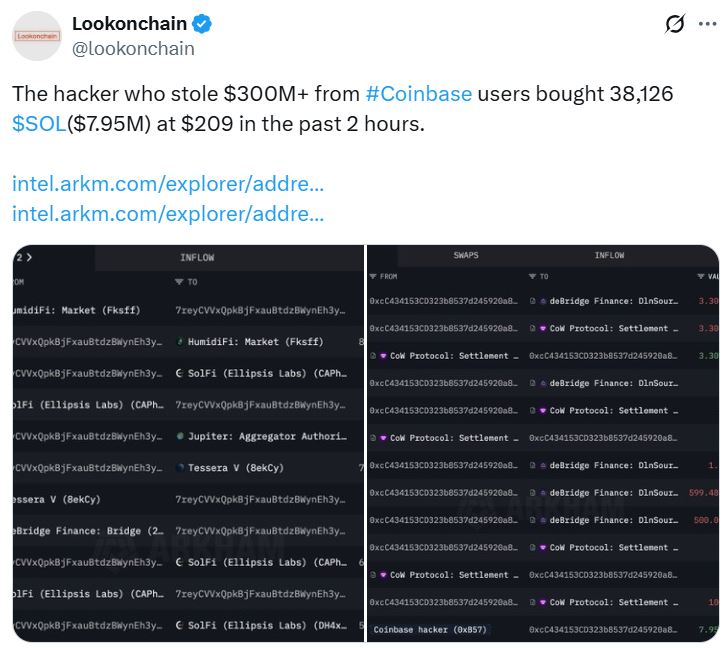Image resolution: width=728 pixels, height=648 pixels.
Task: Click the Jupiter Aggregator icon
Action: coord(179,437)
